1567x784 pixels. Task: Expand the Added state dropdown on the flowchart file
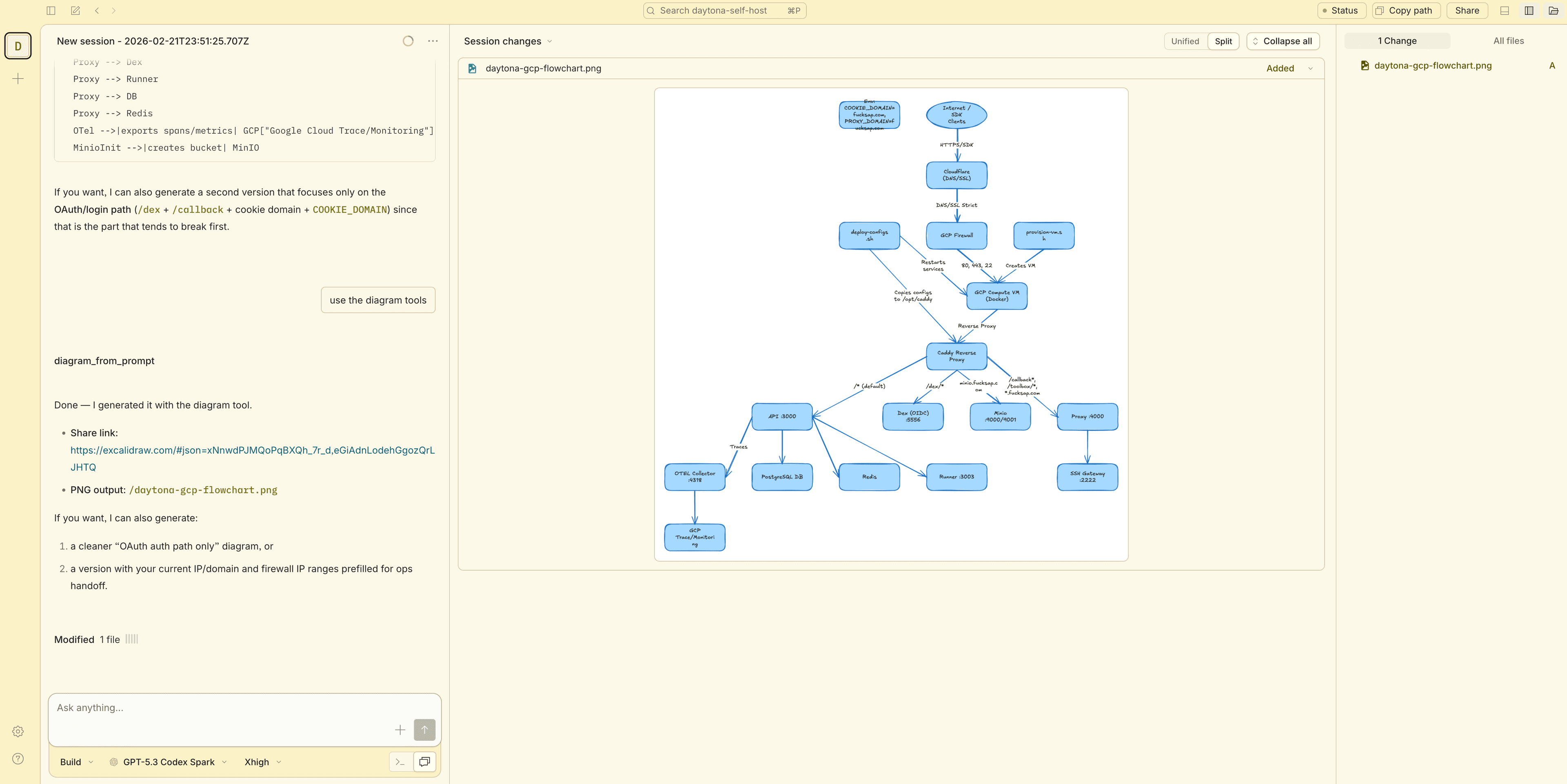(x=1288, y=68)
